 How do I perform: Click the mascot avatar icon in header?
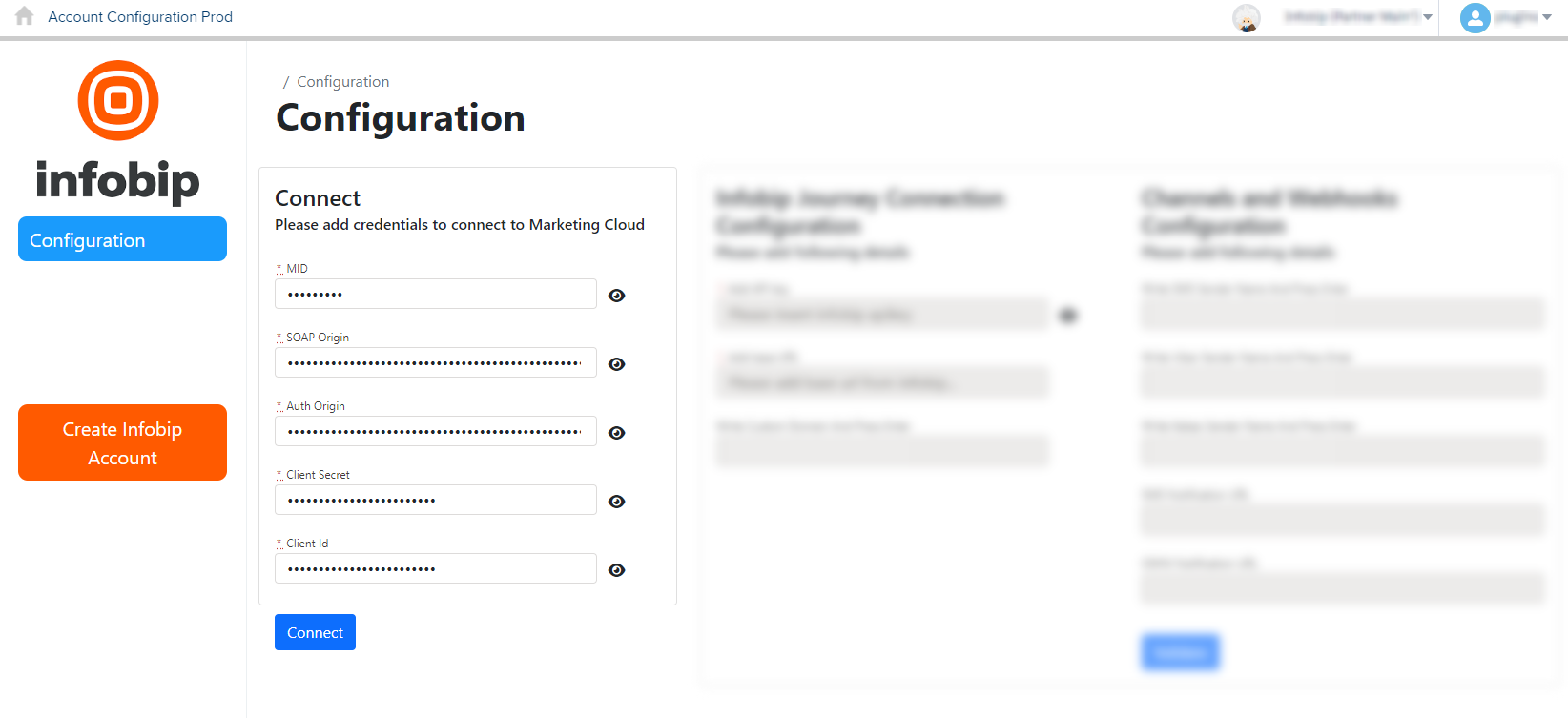click(1247, 17)
